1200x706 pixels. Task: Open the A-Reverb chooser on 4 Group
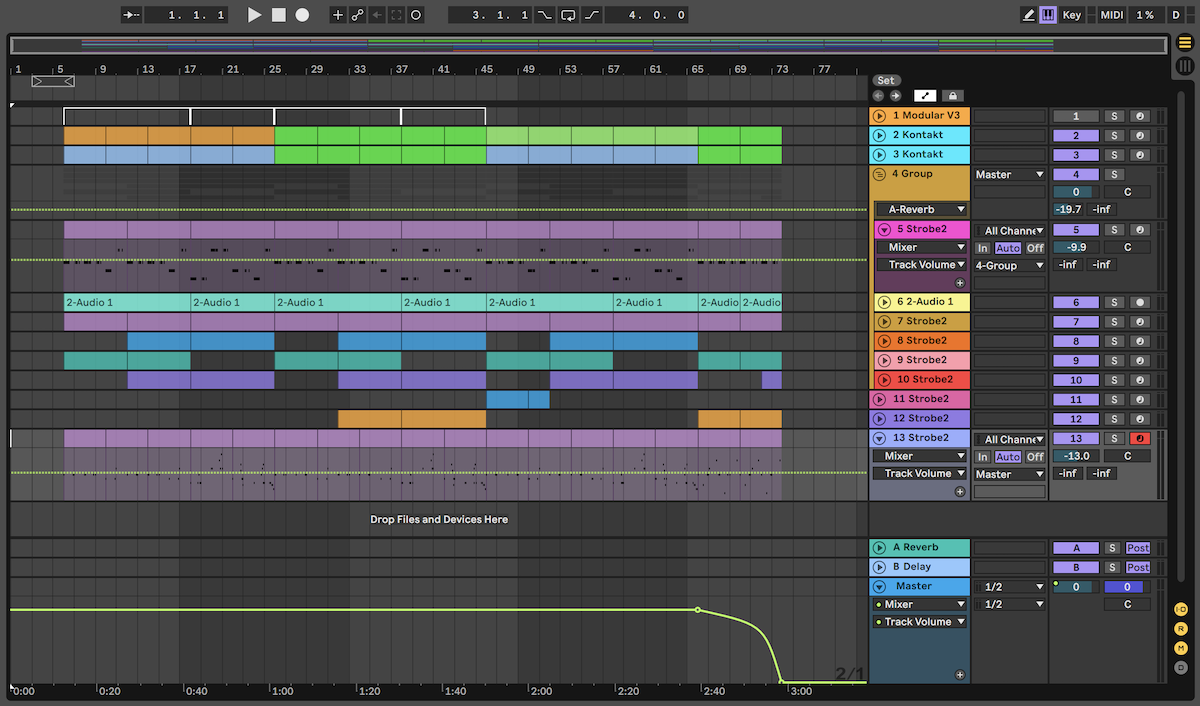(921, 209)
